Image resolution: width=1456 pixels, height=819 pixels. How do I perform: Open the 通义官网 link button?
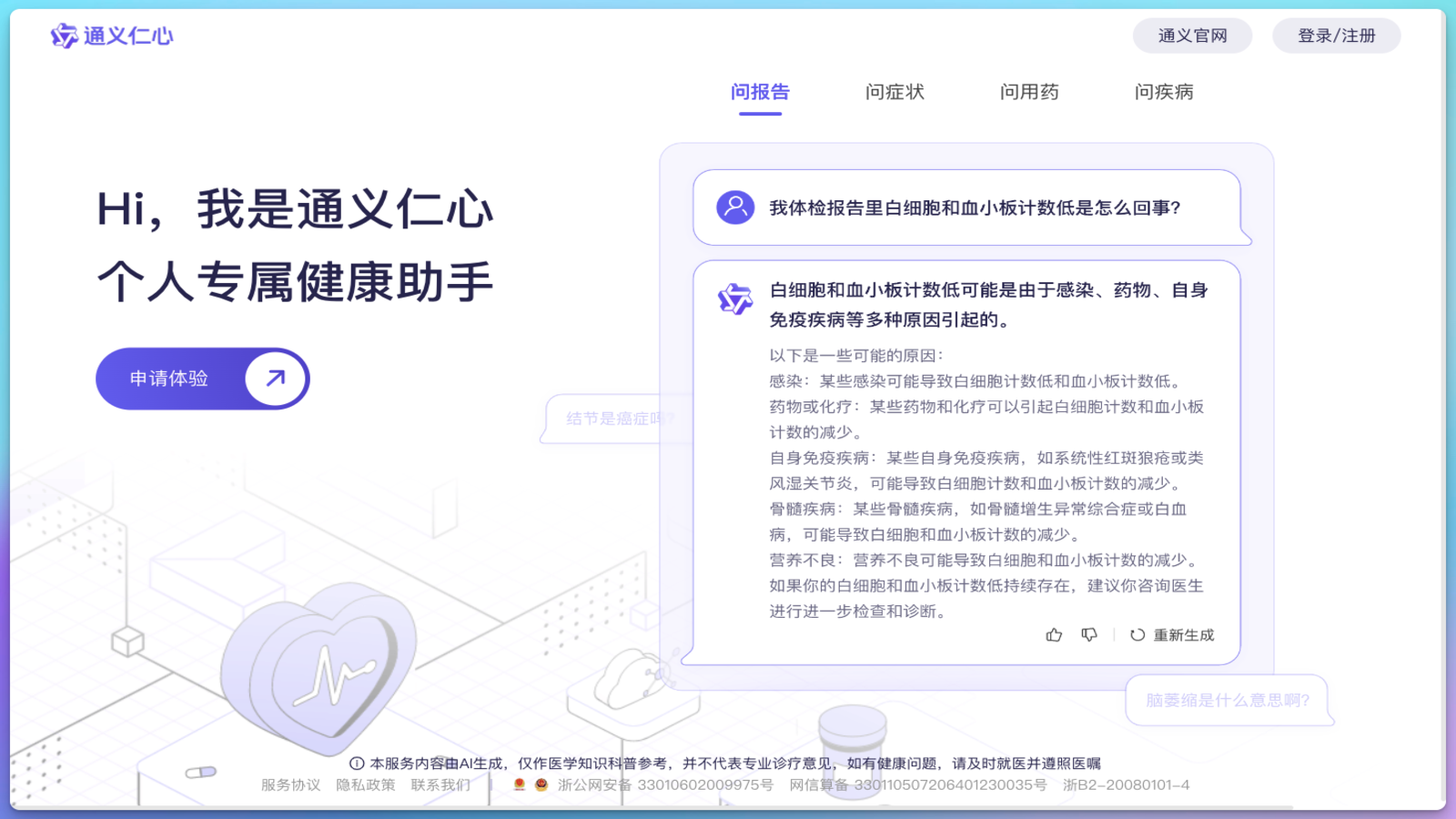(x=1192, y=35)
